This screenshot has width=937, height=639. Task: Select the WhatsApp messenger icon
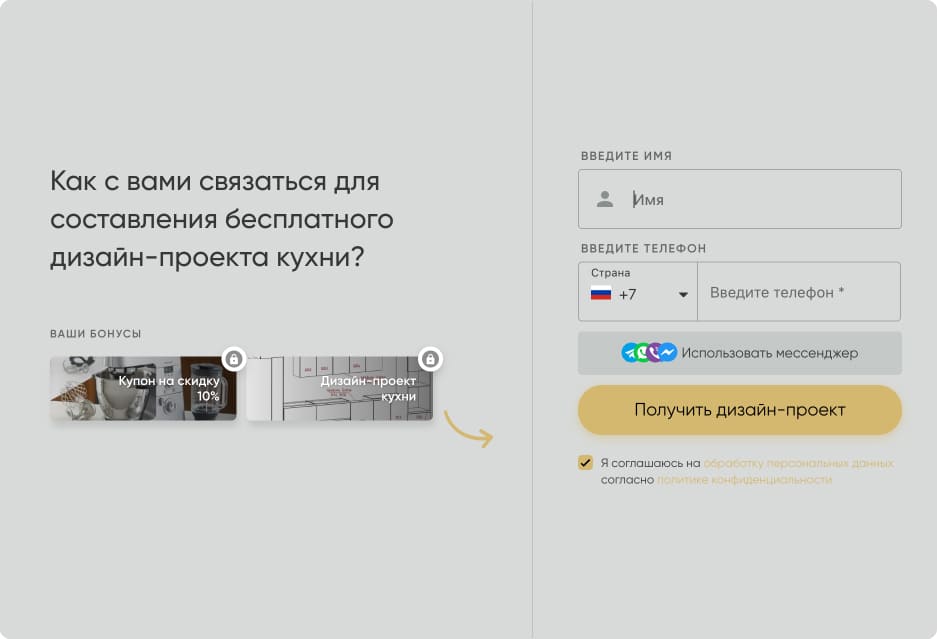(642, 351)
